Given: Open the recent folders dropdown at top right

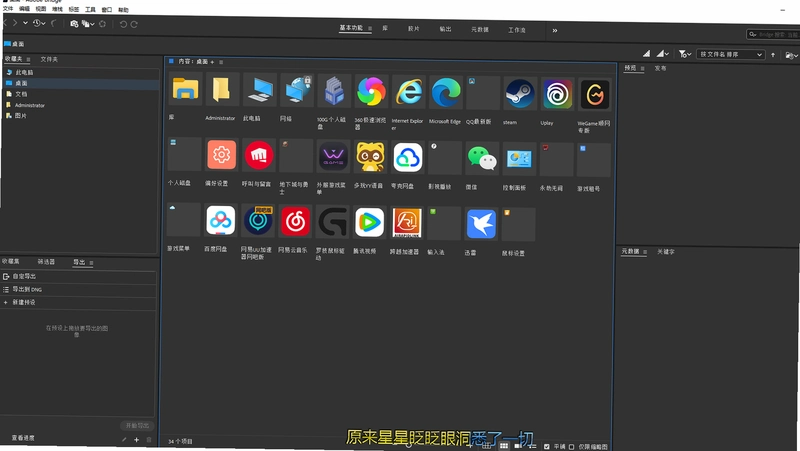Looking at the screenshot, I should coord(791,55).
